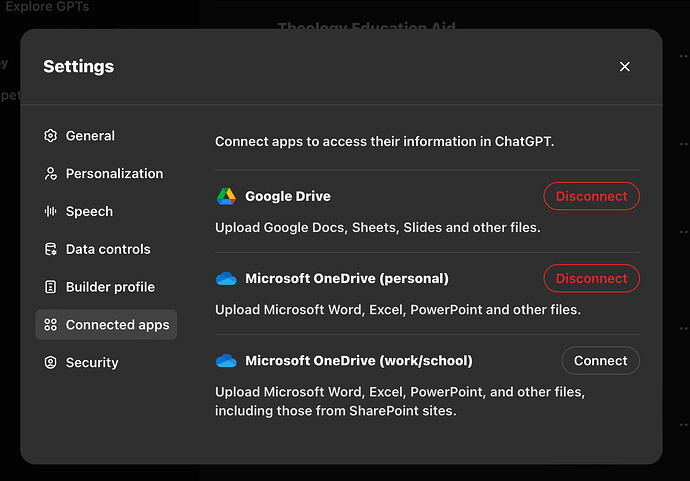690x481 pixels.
Task: Click the Speech waveform icon
Action: pos(51,211)
